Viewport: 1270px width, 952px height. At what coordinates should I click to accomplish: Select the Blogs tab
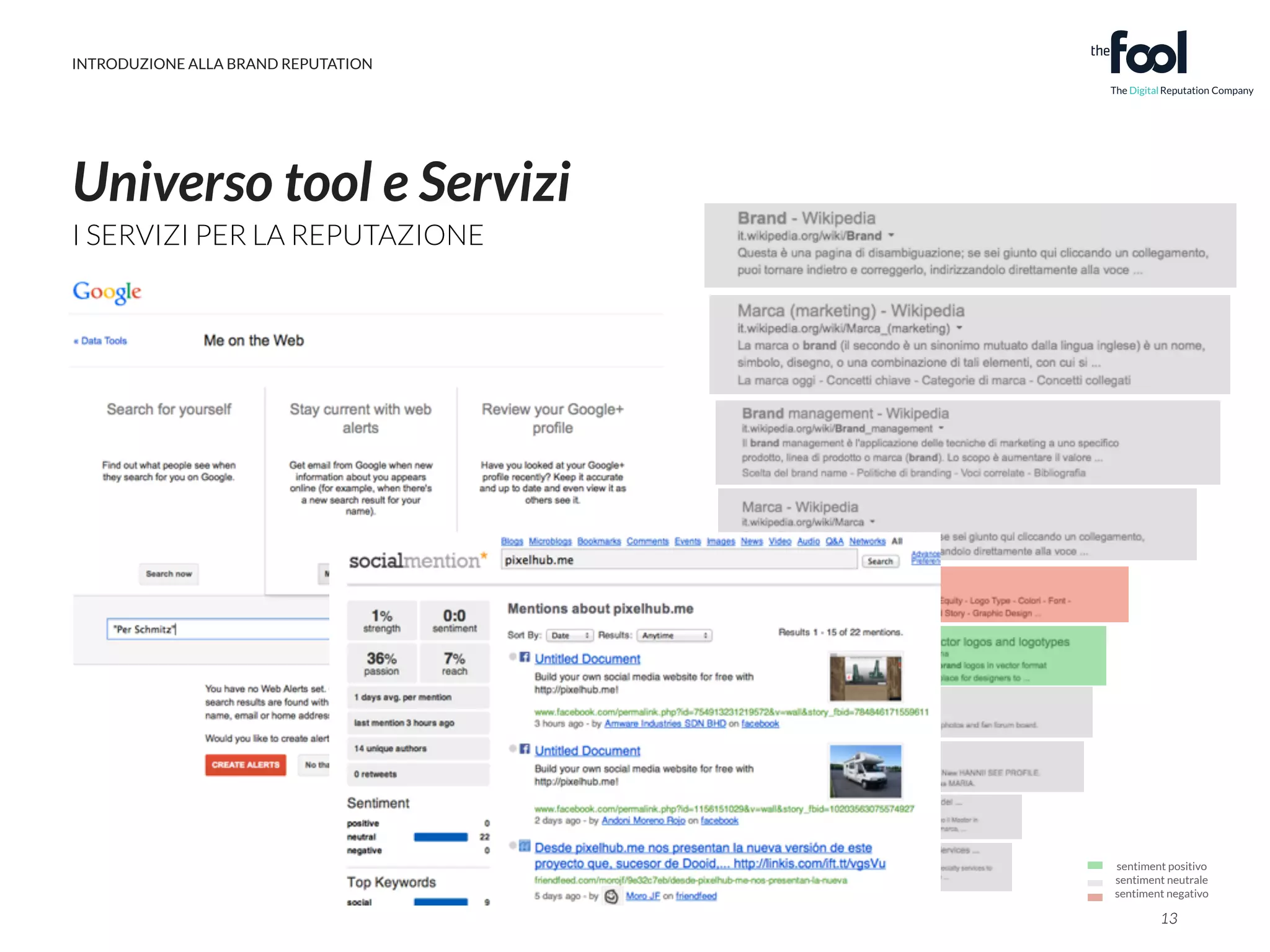coord(512,541)
